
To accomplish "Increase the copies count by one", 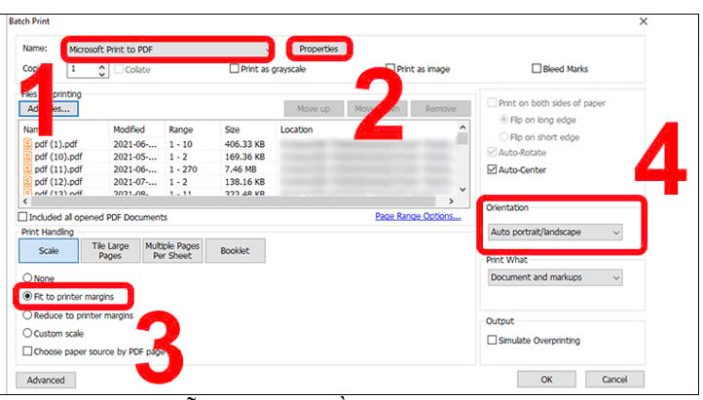I will point(102,66).
